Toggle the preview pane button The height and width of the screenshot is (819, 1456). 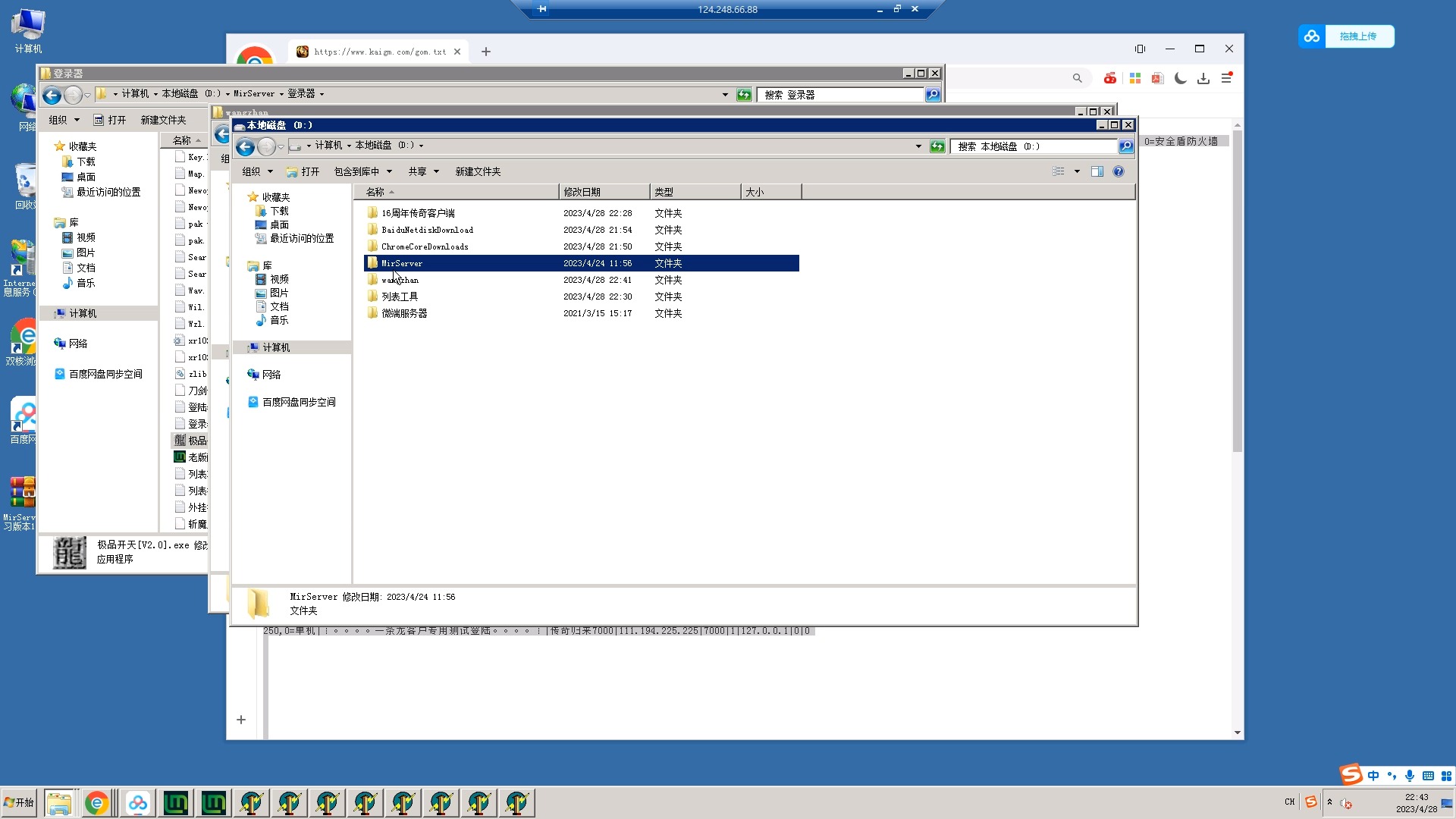1097,171
